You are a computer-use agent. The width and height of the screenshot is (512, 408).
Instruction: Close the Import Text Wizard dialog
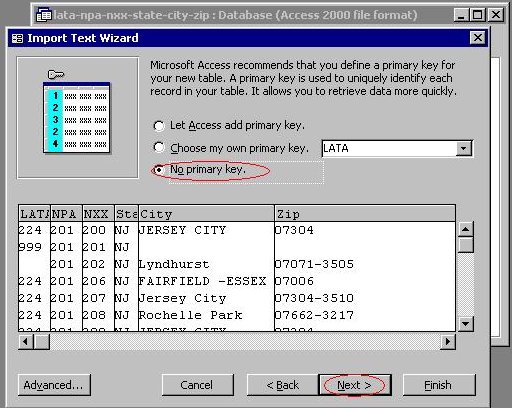(478, 38)
